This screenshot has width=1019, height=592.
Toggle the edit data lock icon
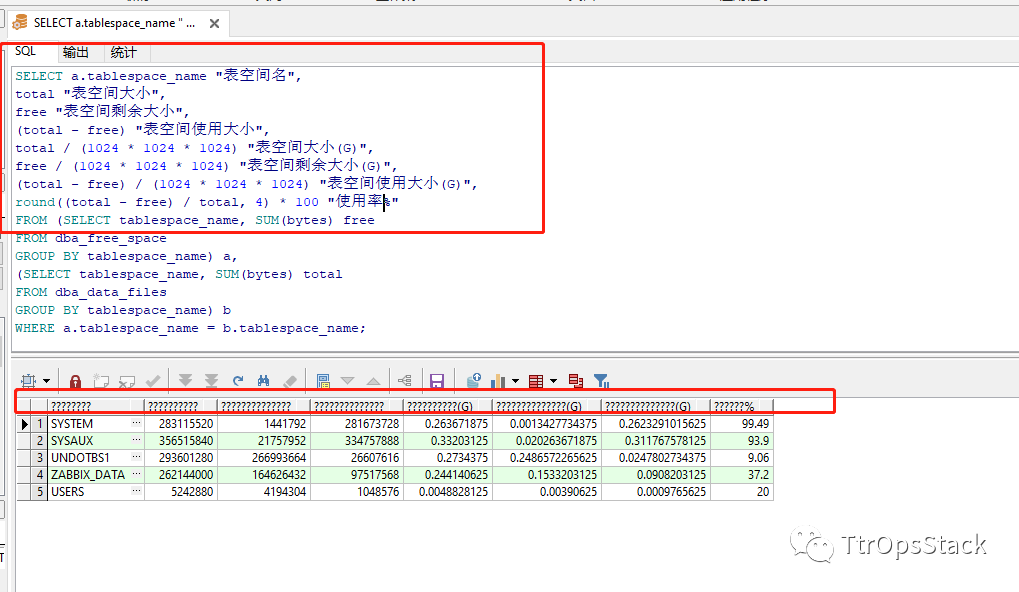(75, 381)
